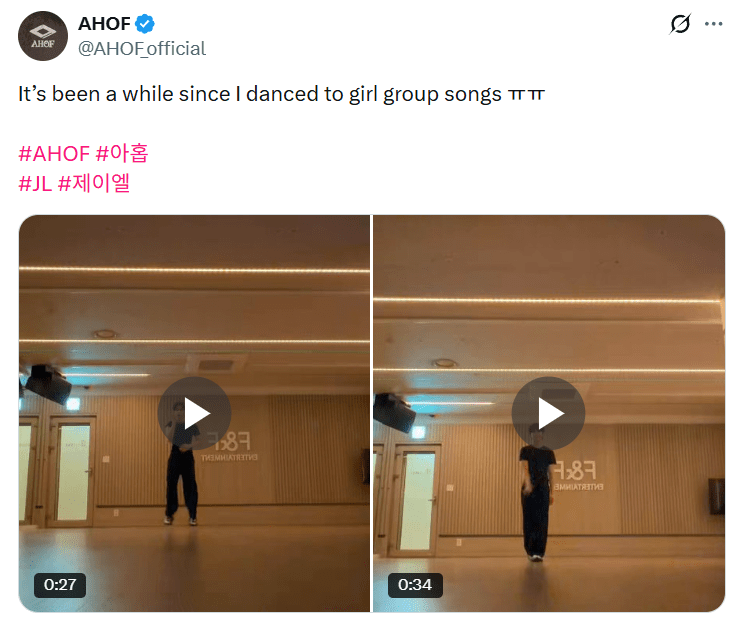746x629 pixels.
Task: Open the right dance video thumbnail
Action: [549, 413]
